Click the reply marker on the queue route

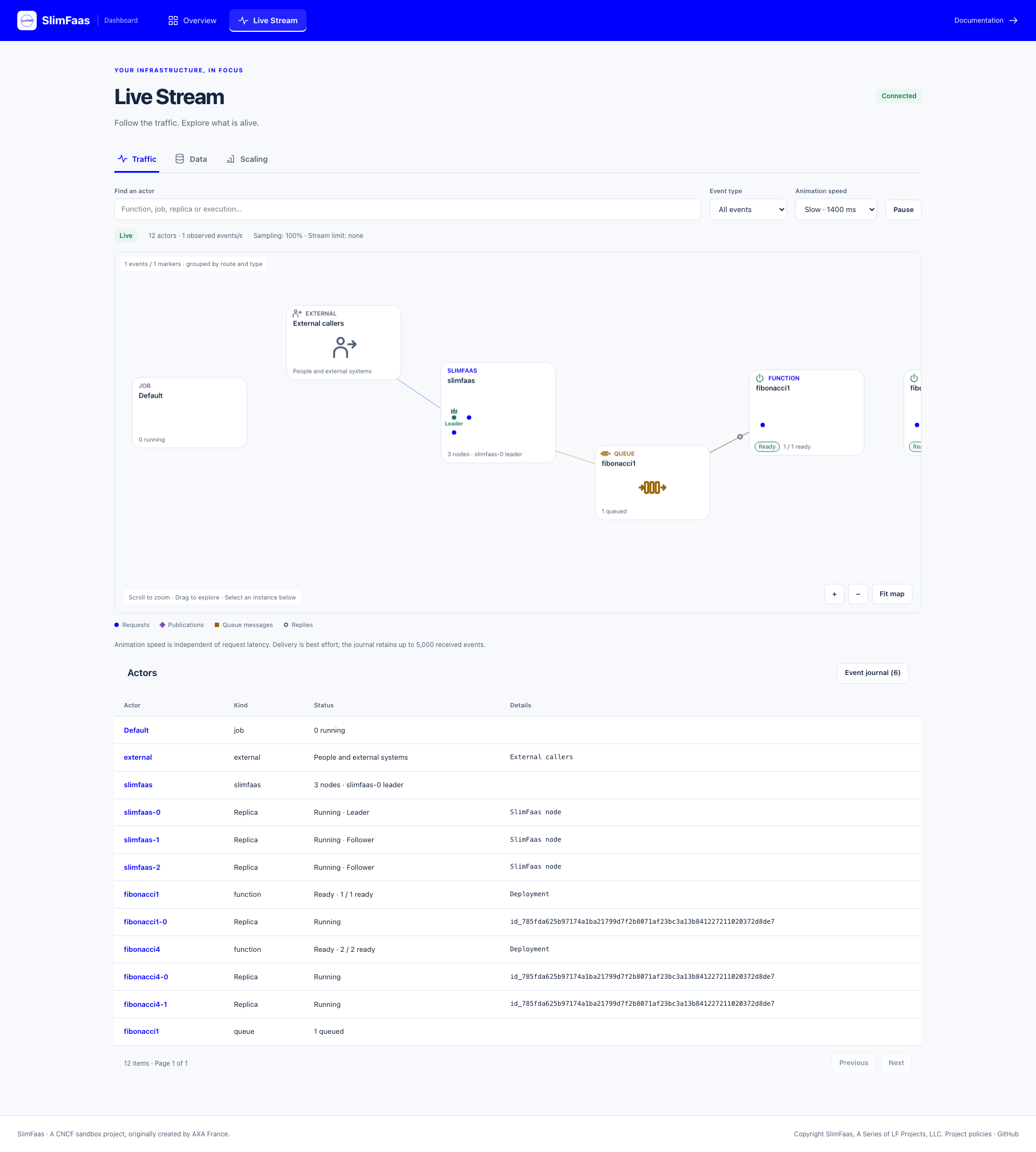coord(740,437)
